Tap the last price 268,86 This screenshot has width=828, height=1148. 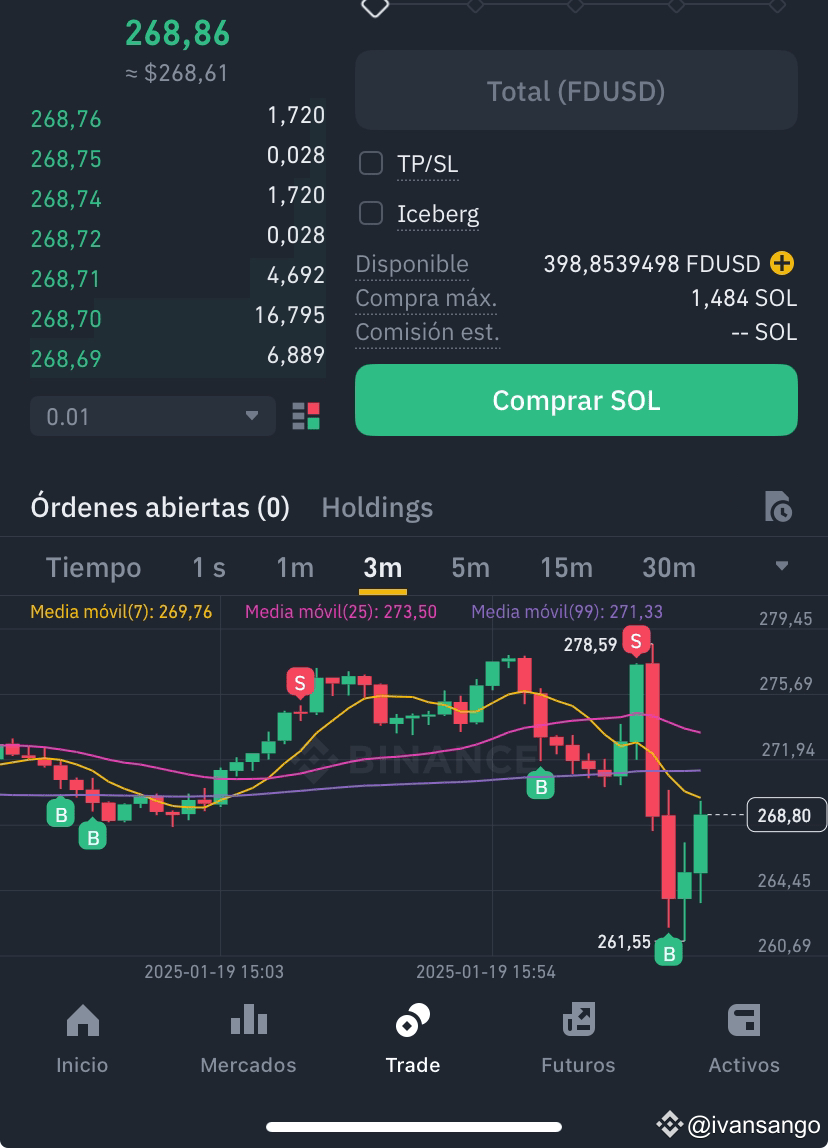(178, 34)
